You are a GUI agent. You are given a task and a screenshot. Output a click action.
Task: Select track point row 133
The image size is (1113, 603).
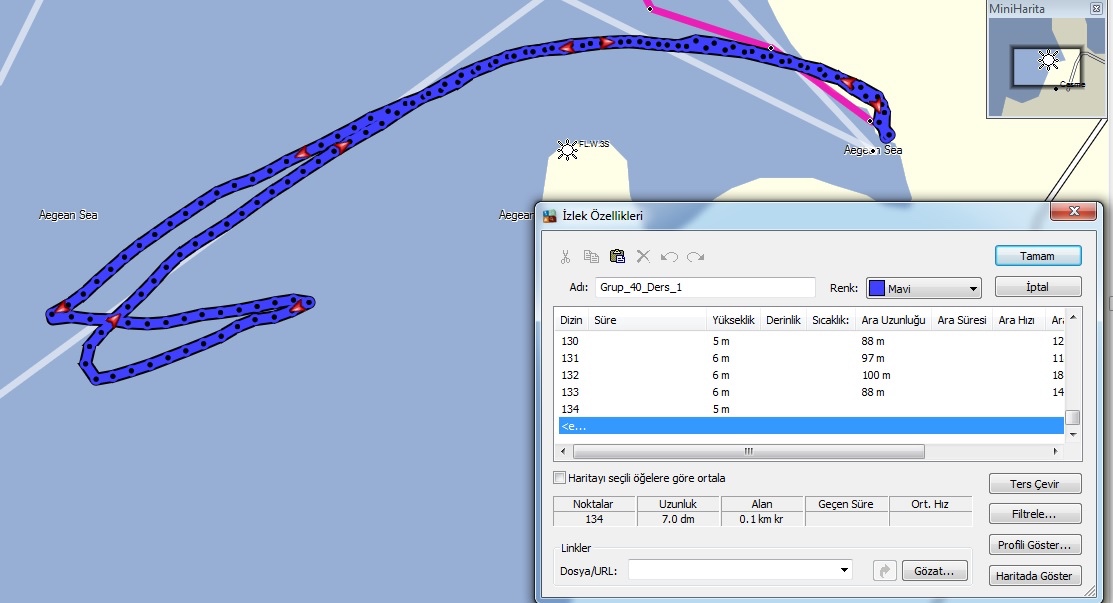811,392
